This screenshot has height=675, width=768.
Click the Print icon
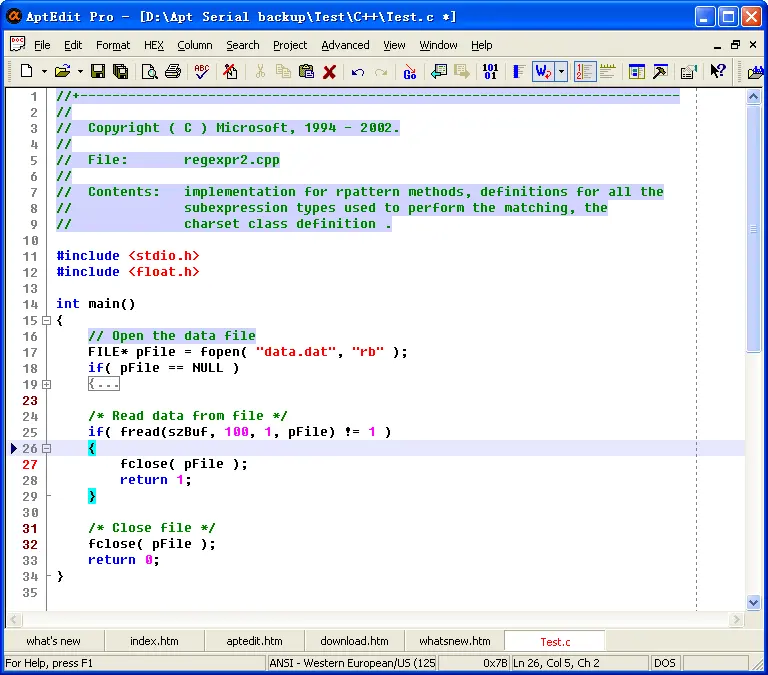pyautogui.click(x=173, y=72)
